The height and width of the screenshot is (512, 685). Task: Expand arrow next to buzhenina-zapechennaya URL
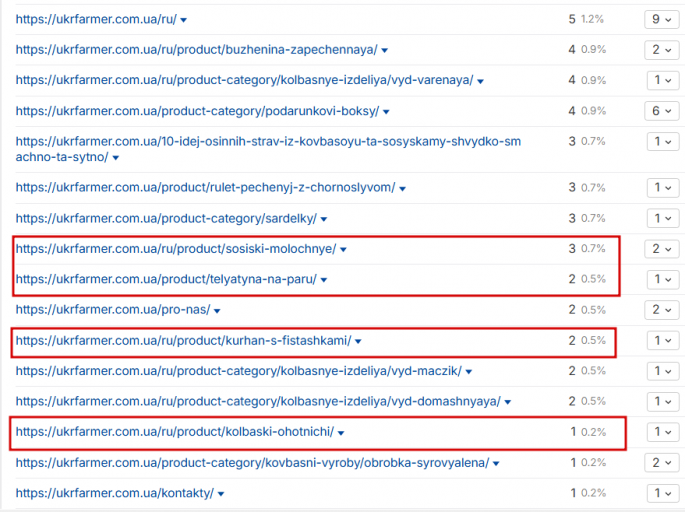click(384, 51)
